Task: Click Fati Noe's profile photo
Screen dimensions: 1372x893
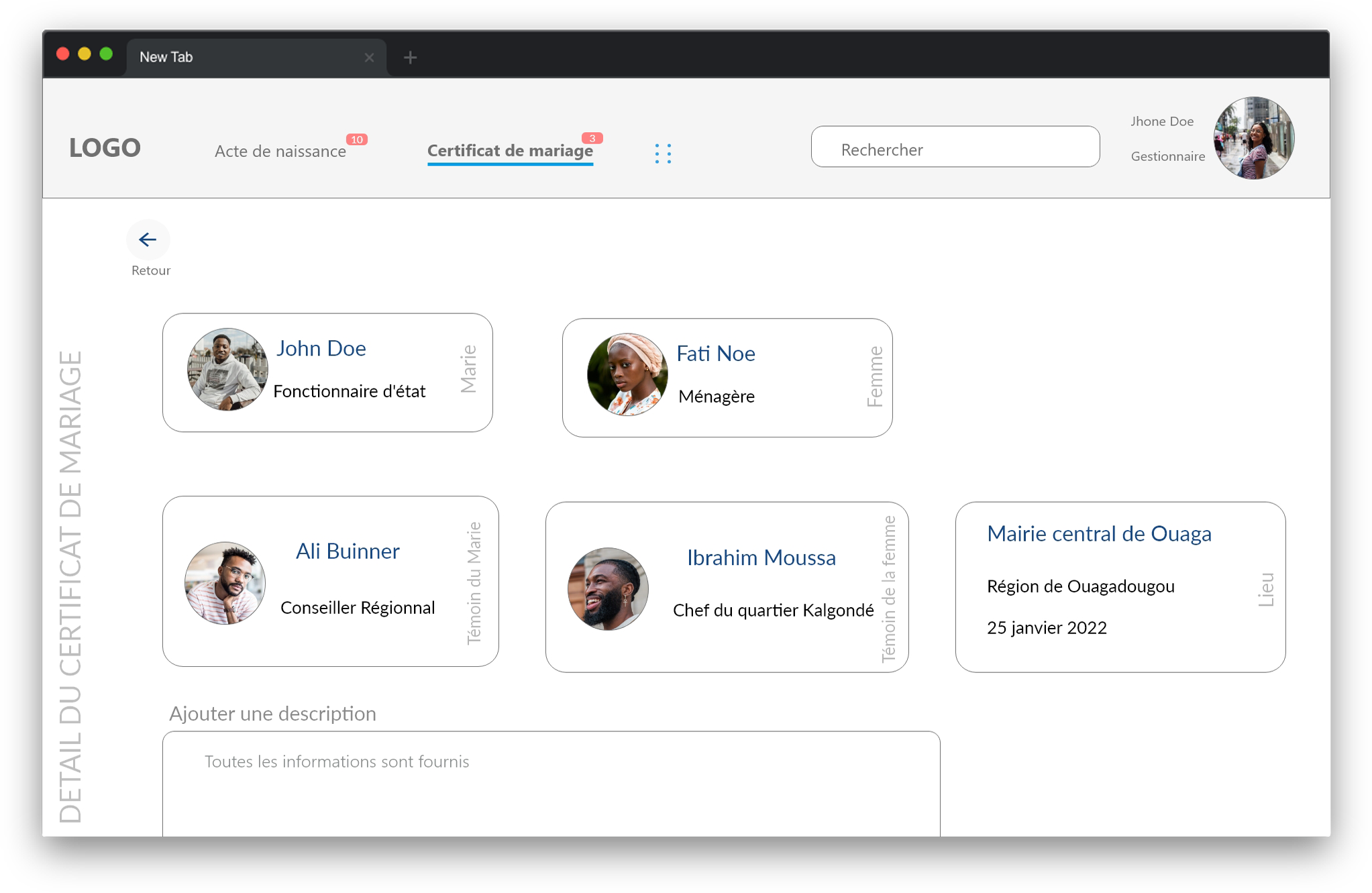Action: click(x=627, y=374)
